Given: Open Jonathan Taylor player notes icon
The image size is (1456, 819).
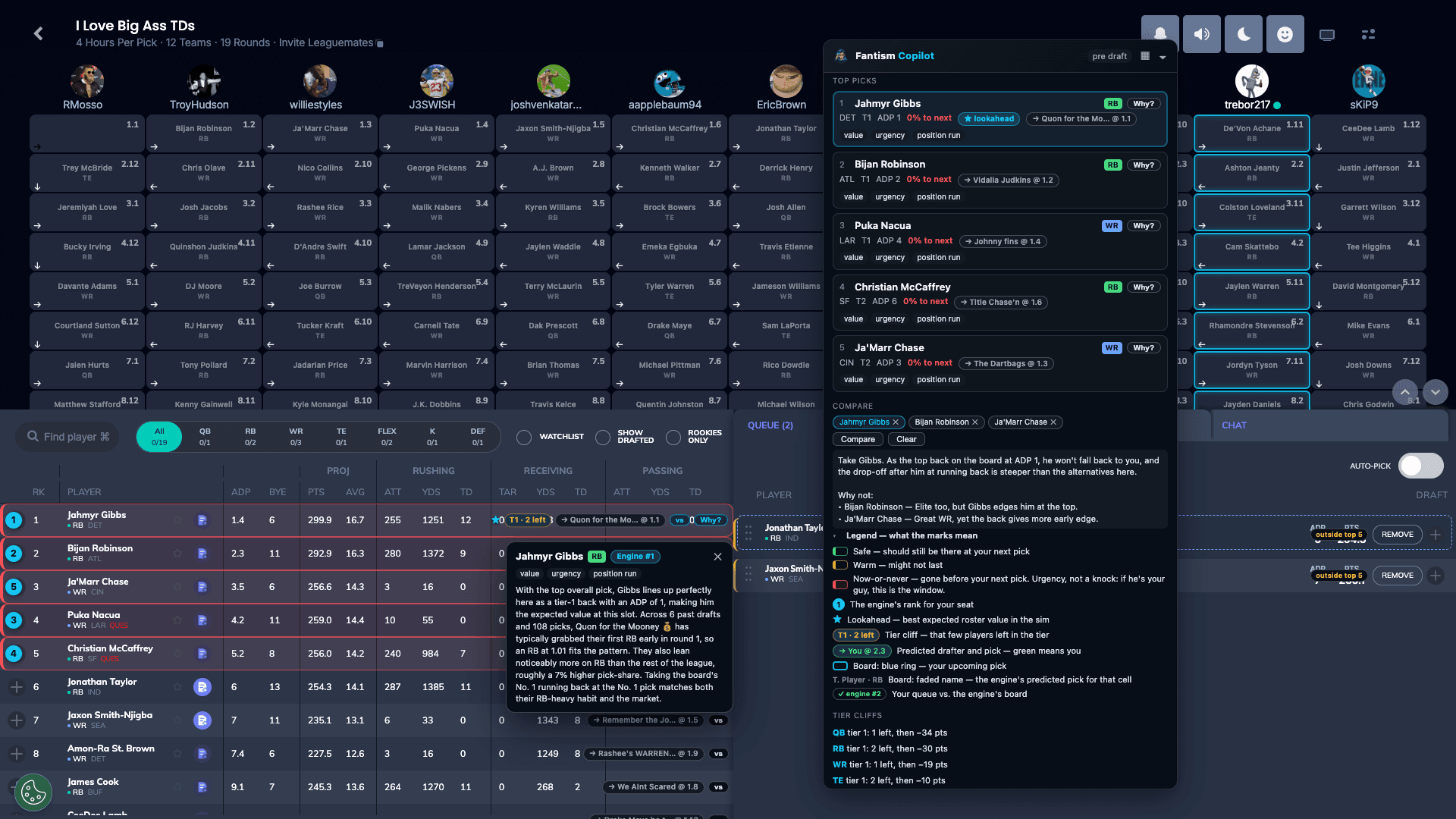Looking at the screenshot, I should (202, 687).
